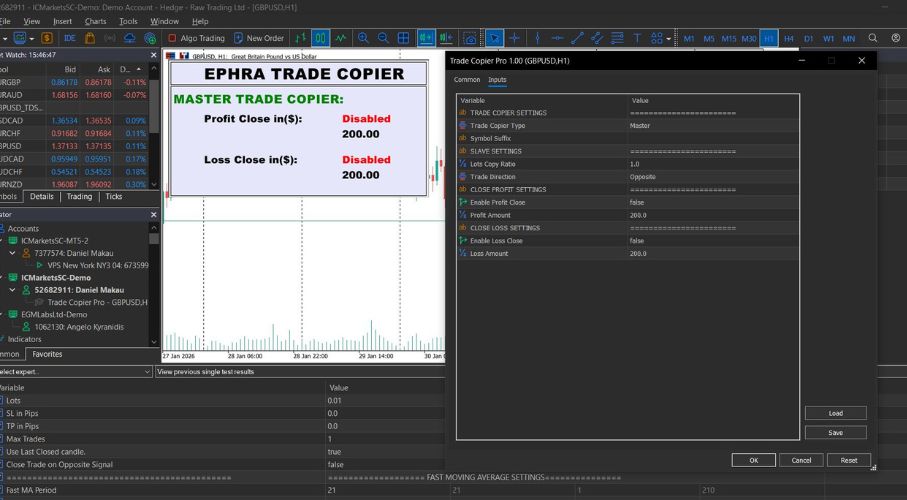Viewport: 907px width, 500px height.
Task: Select the equidistant channel tool
Action: coord(597,38)
